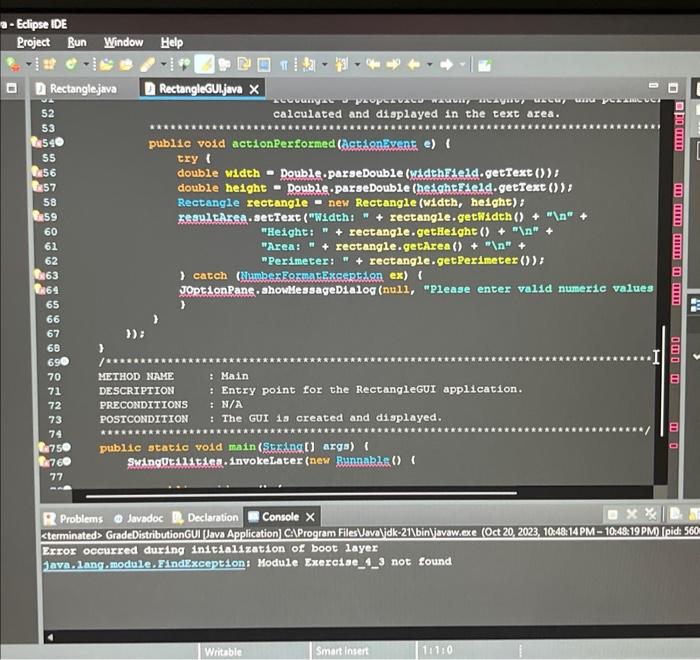Collapse the Main comment block fold at line 69
Screen dimensions: 700x660
[x=65, y=361]
